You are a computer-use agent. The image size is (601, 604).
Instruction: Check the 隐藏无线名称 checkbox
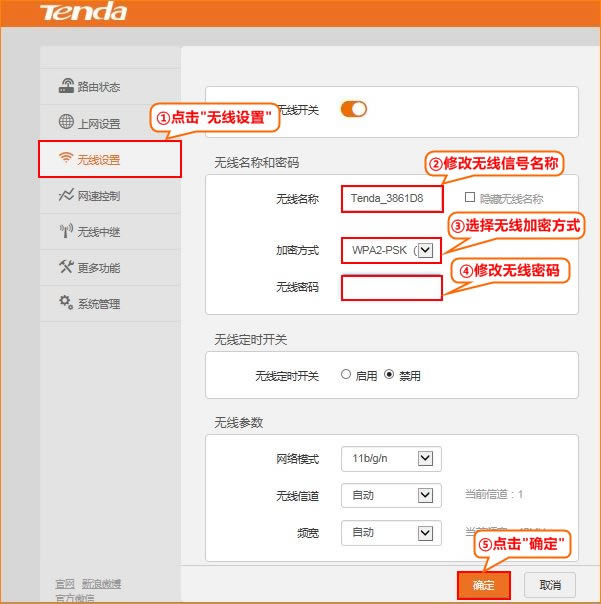click(470, 197)
